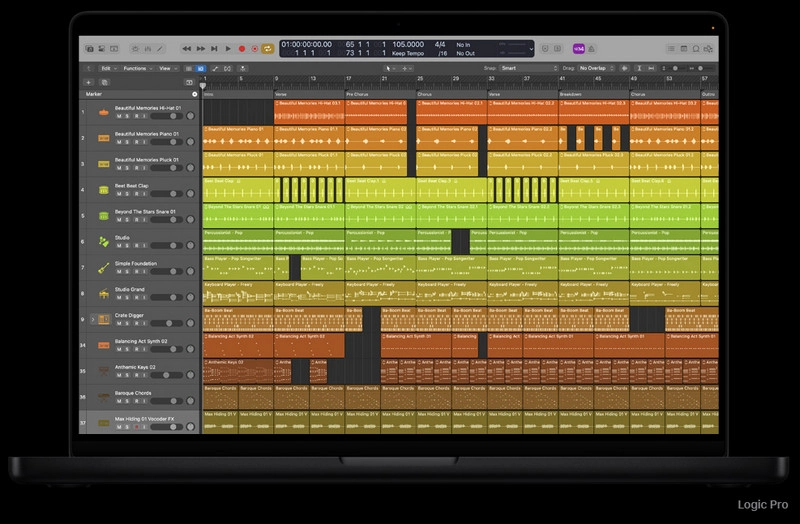The height and width of the screenshot is (524, 800).
Task: Expand the Crate Digger track stack
Action: (93, 320)
